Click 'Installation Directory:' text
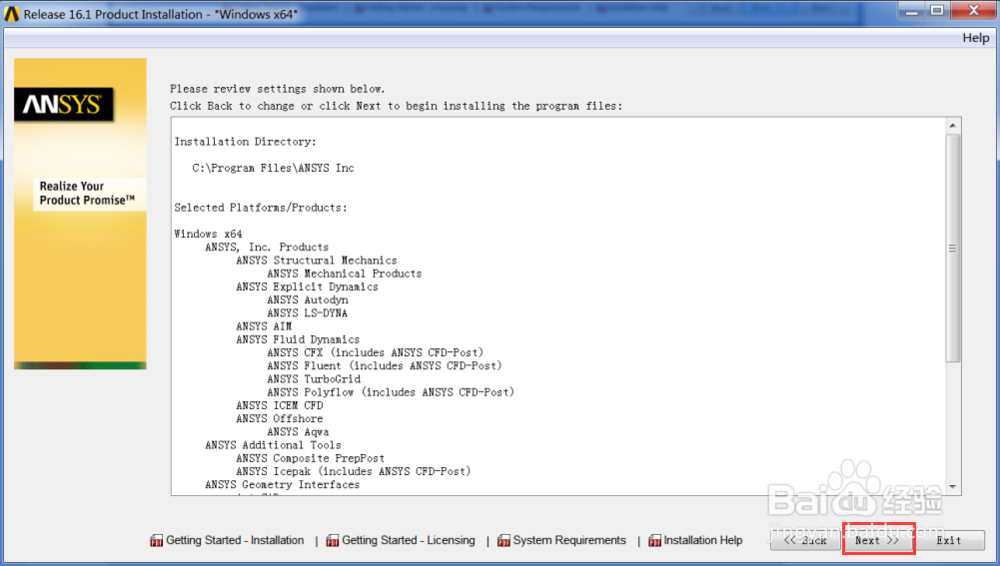 246,142
